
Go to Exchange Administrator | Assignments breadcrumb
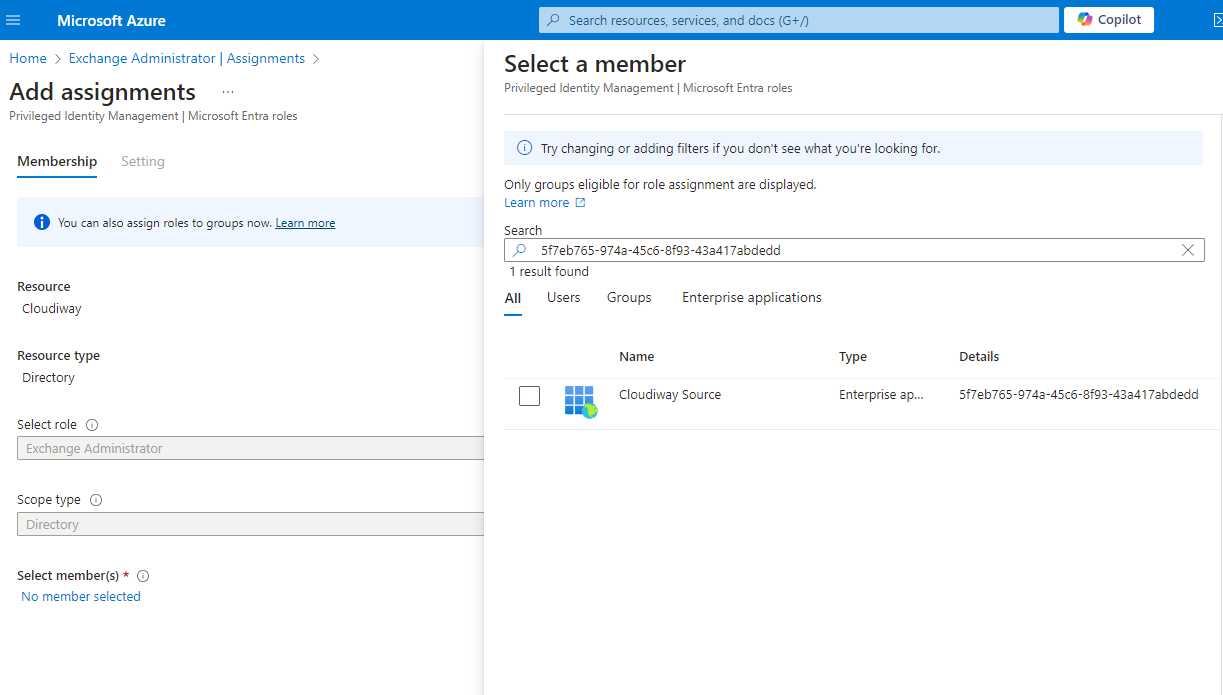pos(186,59)
